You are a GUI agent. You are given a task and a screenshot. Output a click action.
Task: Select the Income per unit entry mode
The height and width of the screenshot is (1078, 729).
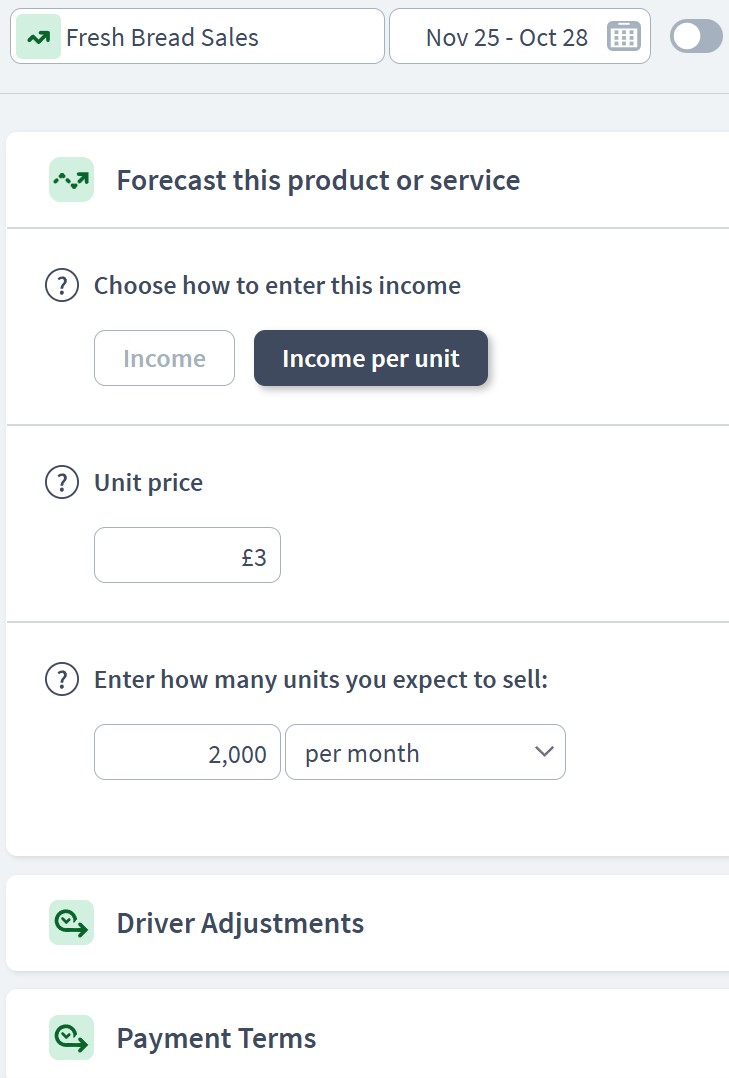[370, 358]
